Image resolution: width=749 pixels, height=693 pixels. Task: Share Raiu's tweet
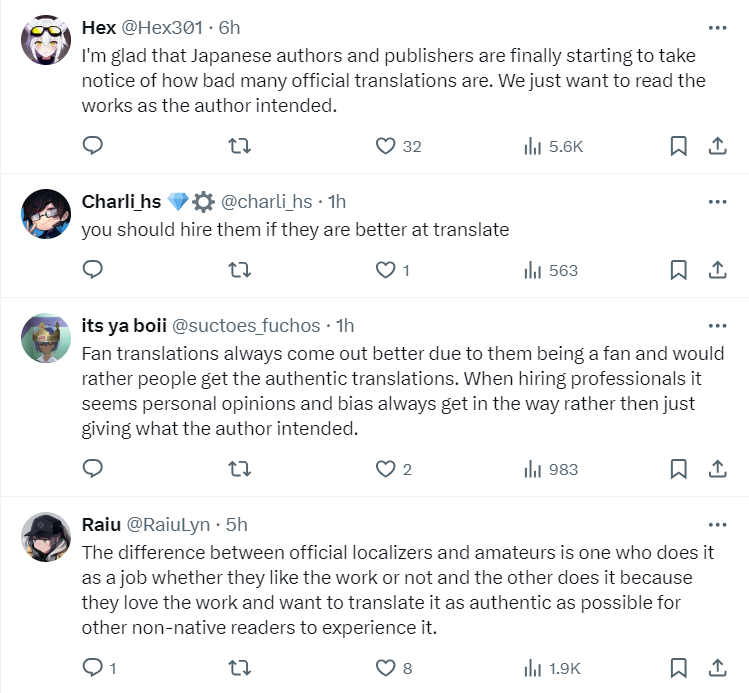point(717,667)
